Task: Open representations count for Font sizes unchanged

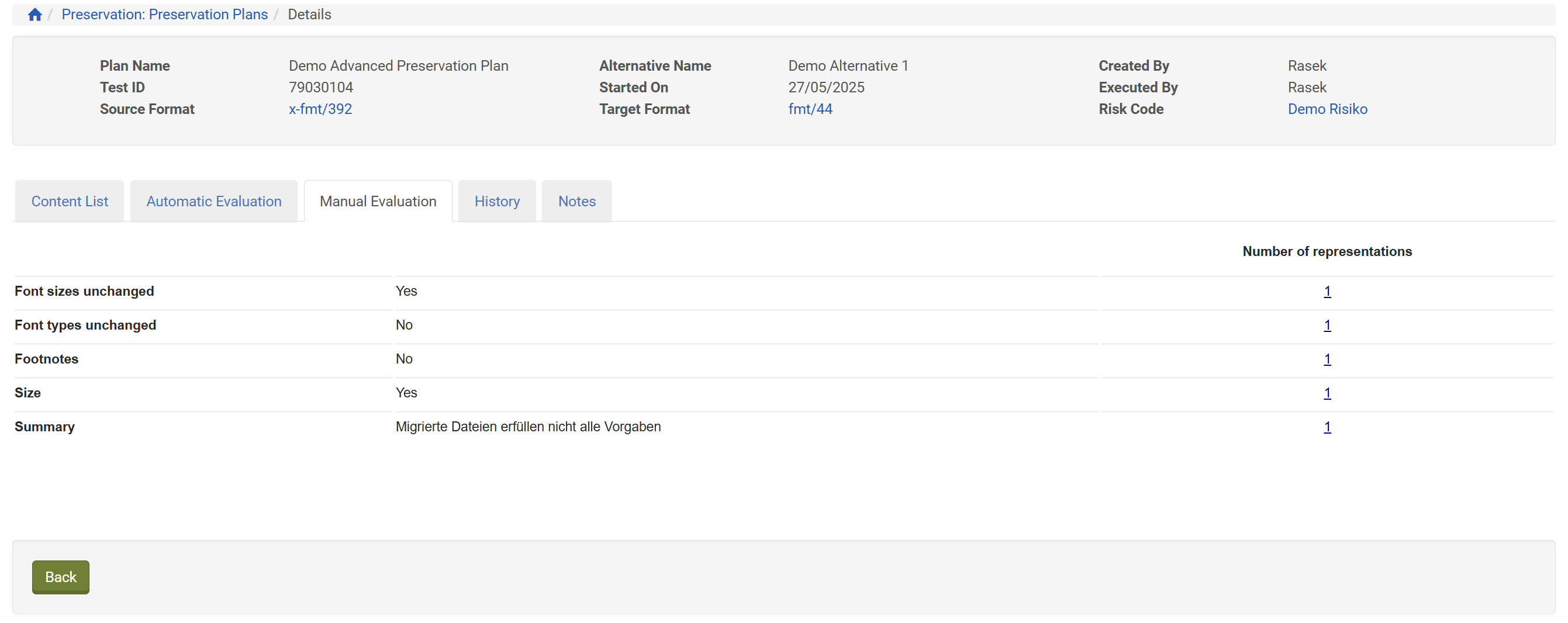Action: tap(1327, 292)
